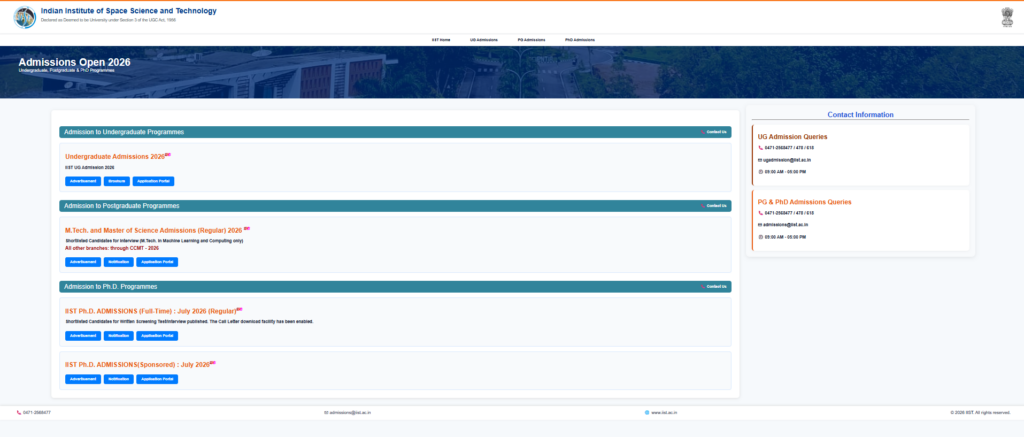
Task: Click Contact Us in Undergraduate Programmes header
Action: point(713,132)
